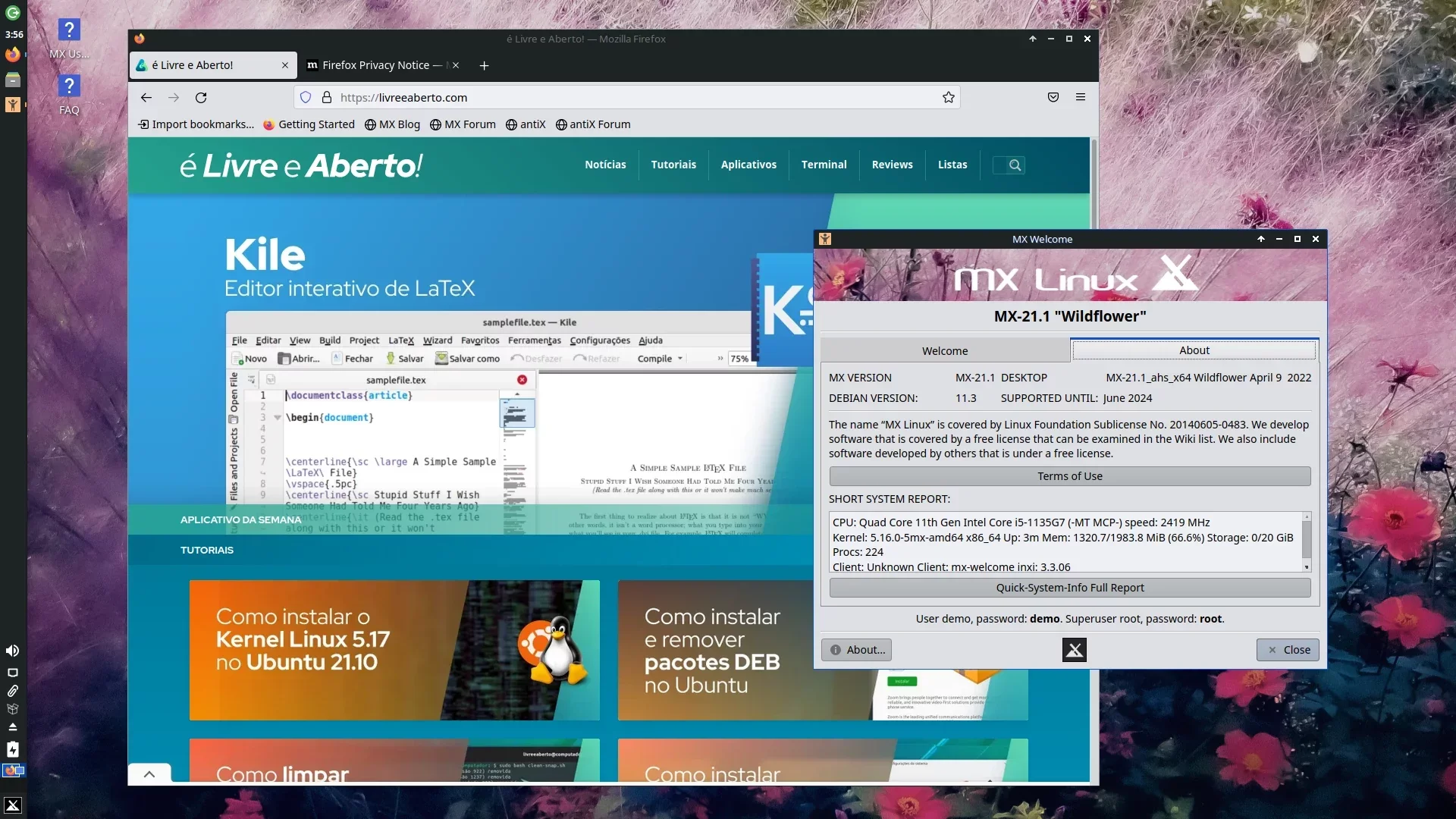This screenshot has width=1456, height=819.
Task: Click the clock showing 3:56
Action: pyautogui.click(x=14, y=35)
